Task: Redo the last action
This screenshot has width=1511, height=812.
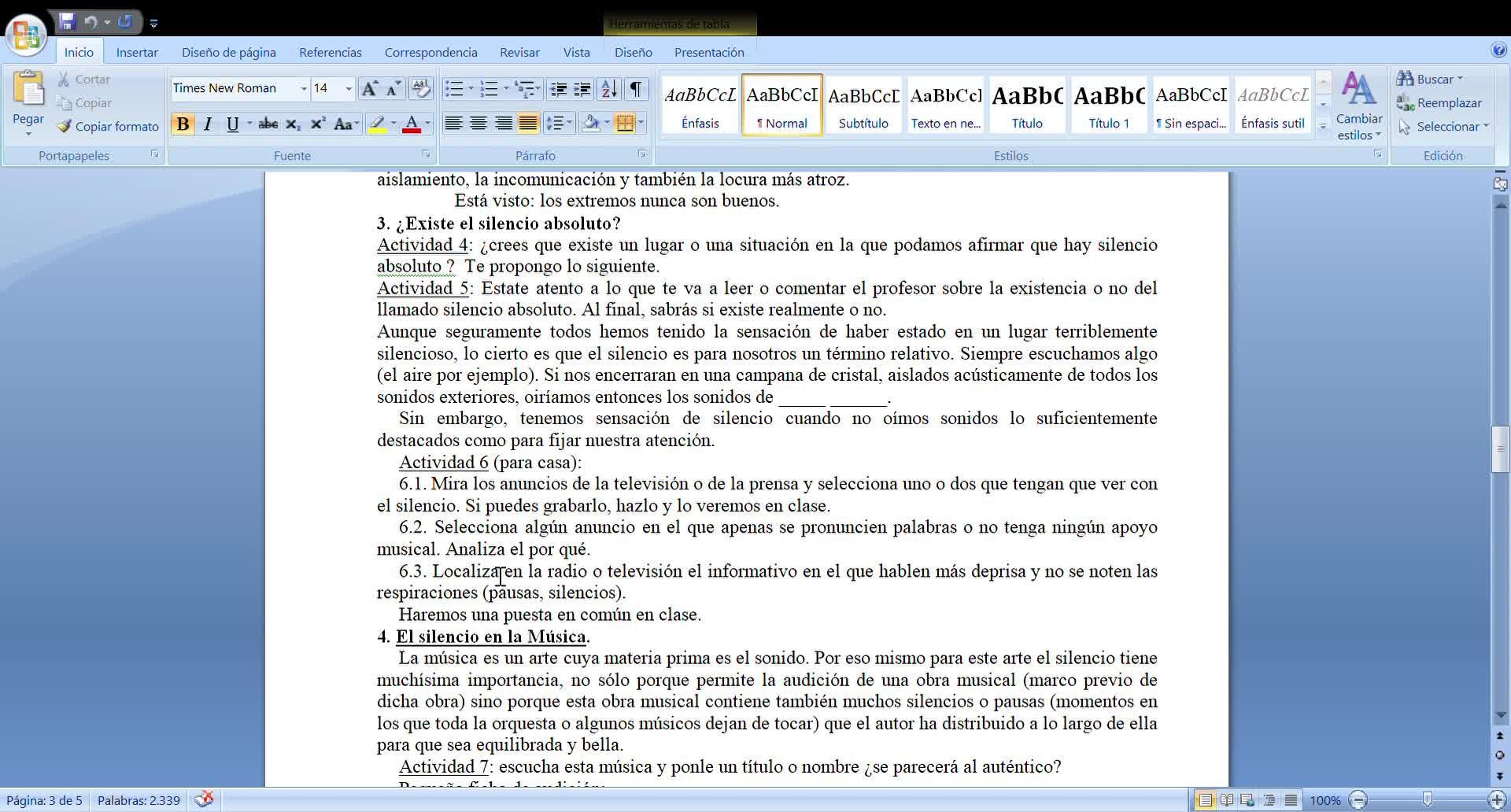Action: click(x=124, y=22)
